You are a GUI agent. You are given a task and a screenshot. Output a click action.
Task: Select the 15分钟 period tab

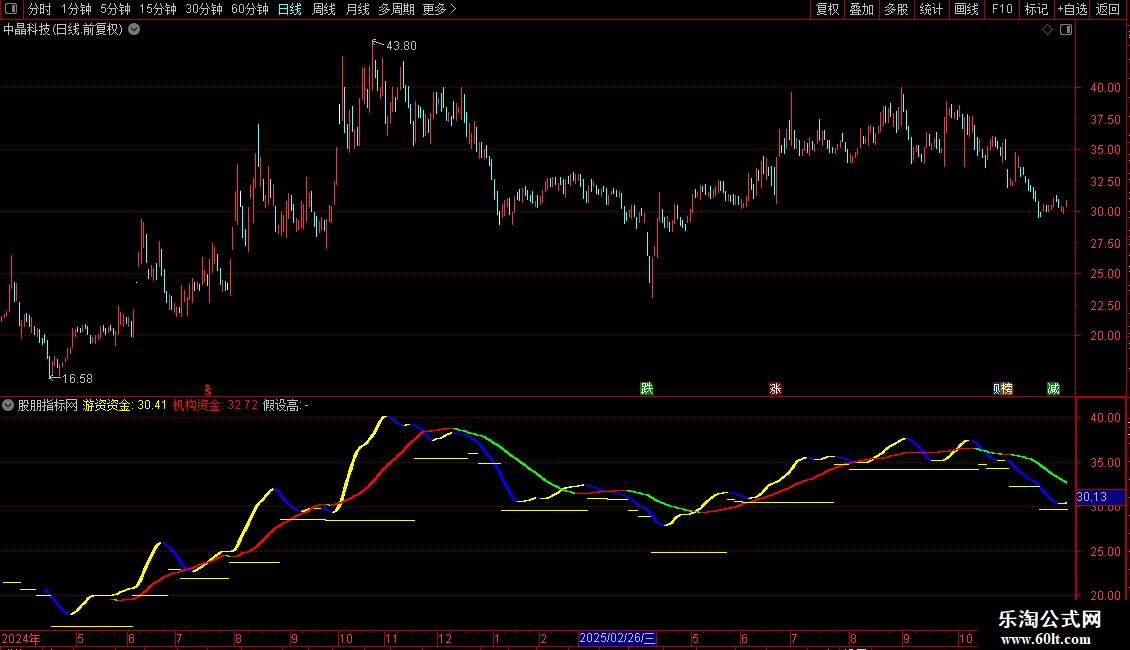pos(157,10)
